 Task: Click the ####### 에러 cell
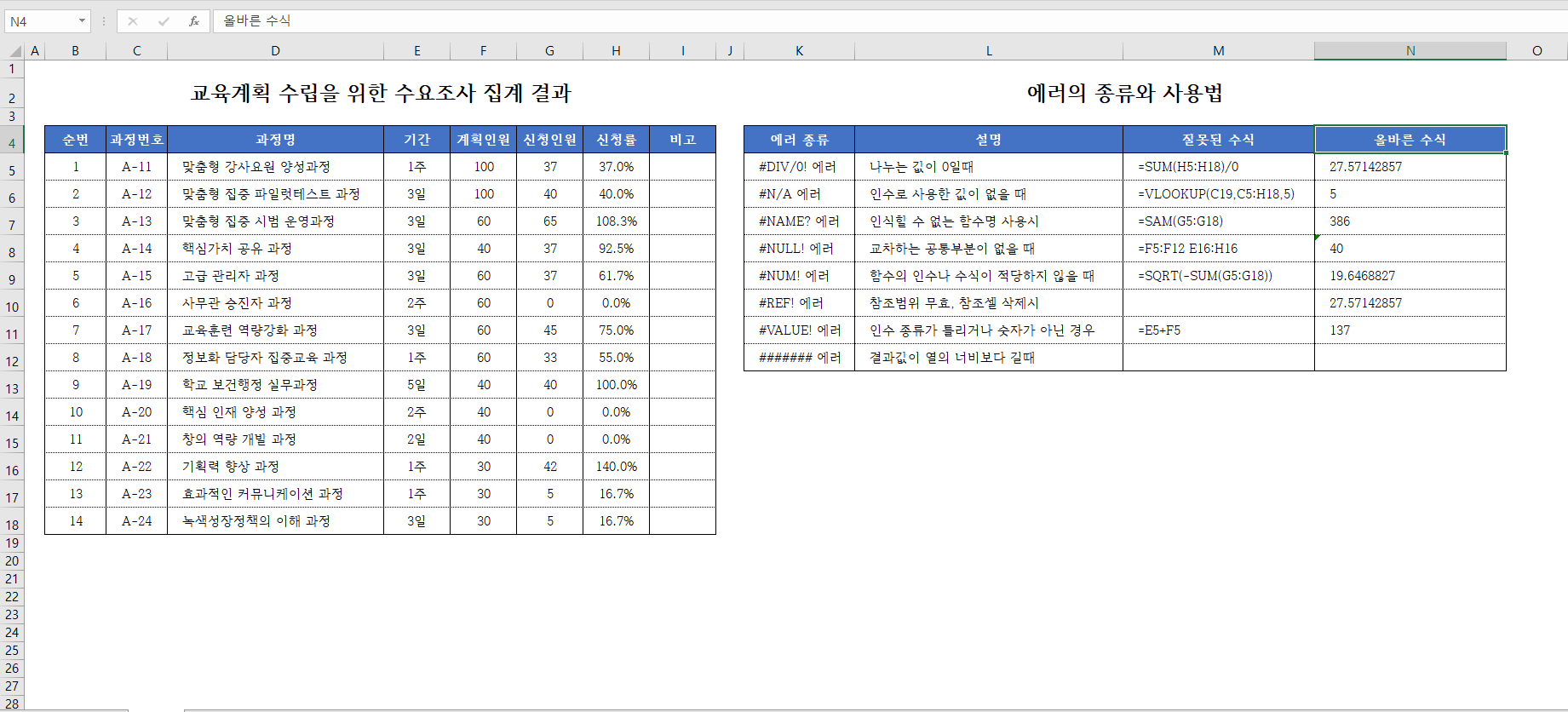tap(799, 358)
